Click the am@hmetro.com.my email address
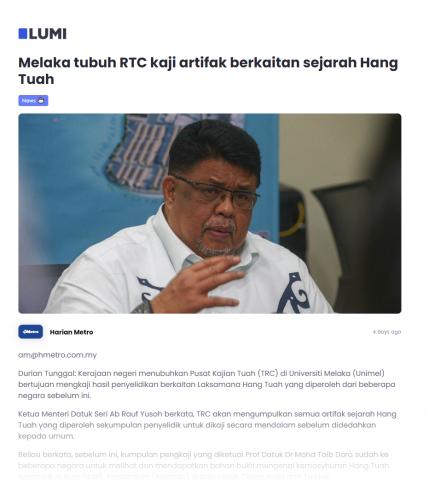Image resolution: width=429 pixels, height=500 pixels. point(57,355)
